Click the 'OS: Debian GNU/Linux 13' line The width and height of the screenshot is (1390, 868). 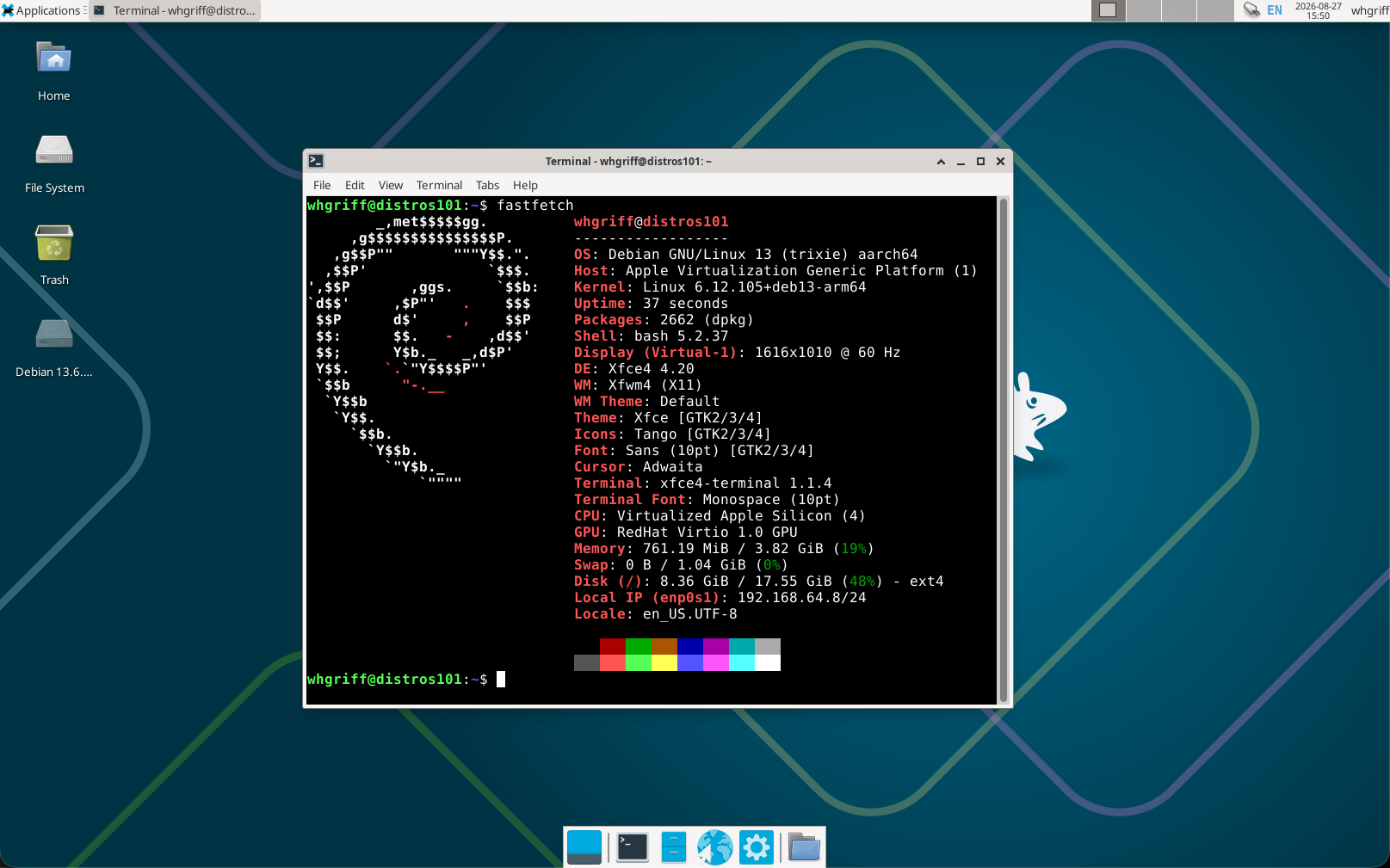(746, 254)
